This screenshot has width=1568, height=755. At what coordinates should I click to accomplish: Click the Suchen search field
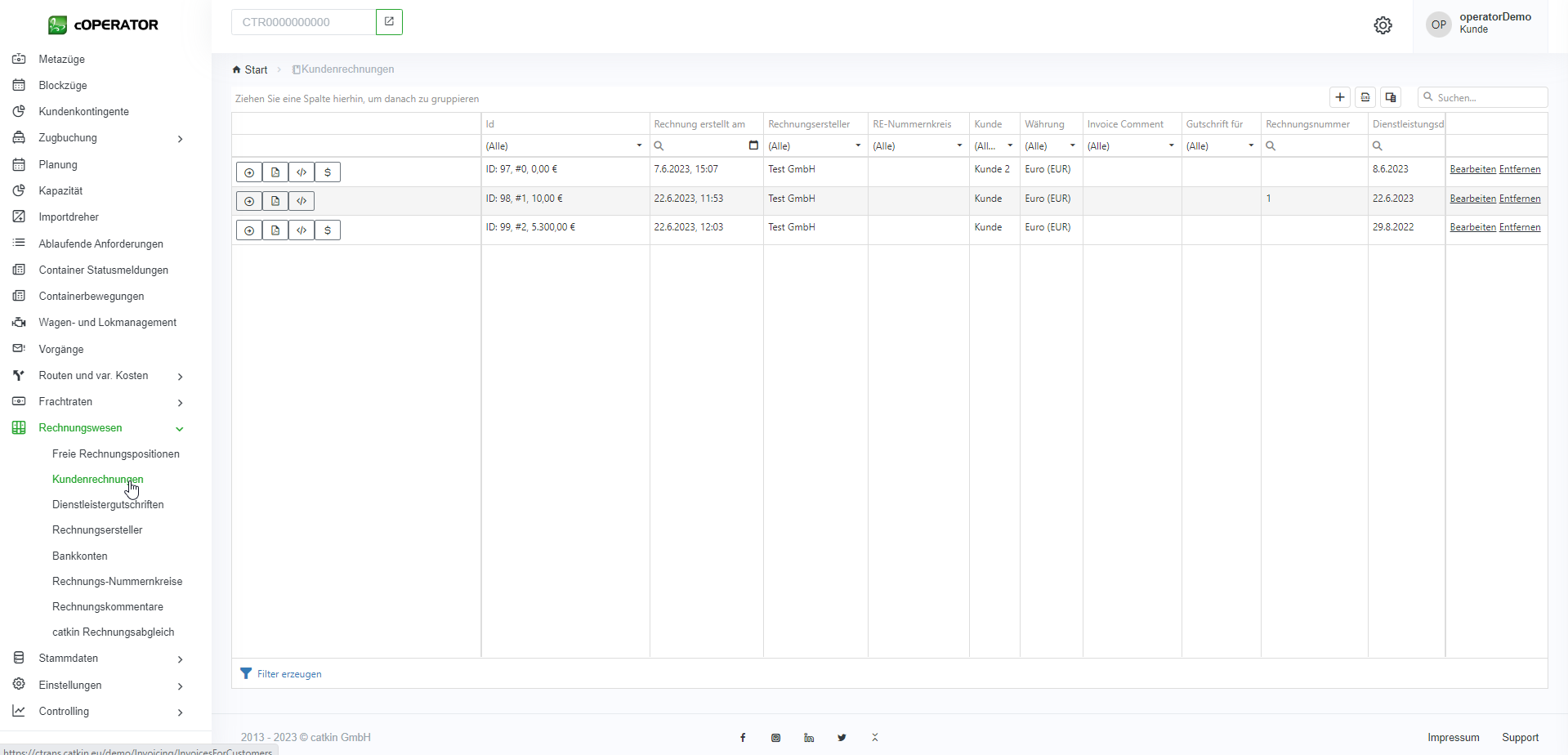(x=1489, y=97)
